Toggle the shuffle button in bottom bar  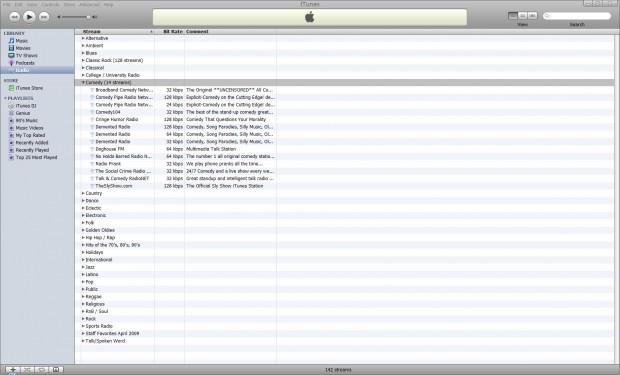click(x=27, y=369)
